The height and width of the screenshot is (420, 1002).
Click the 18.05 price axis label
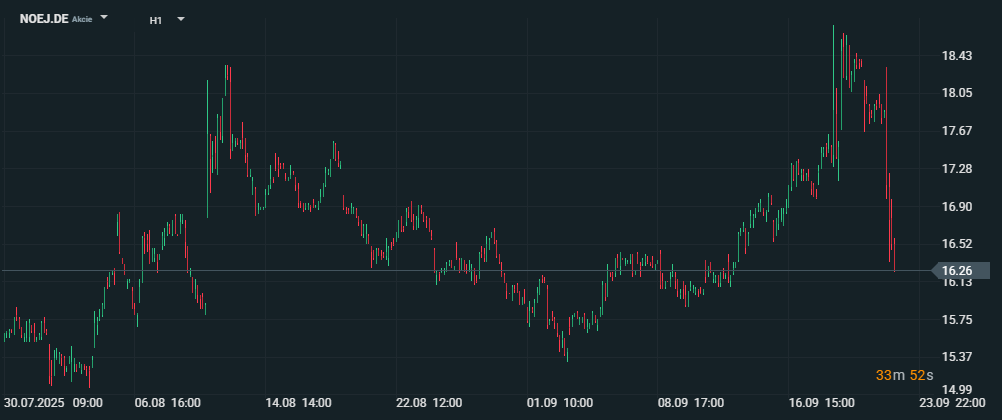coord(957,93)
